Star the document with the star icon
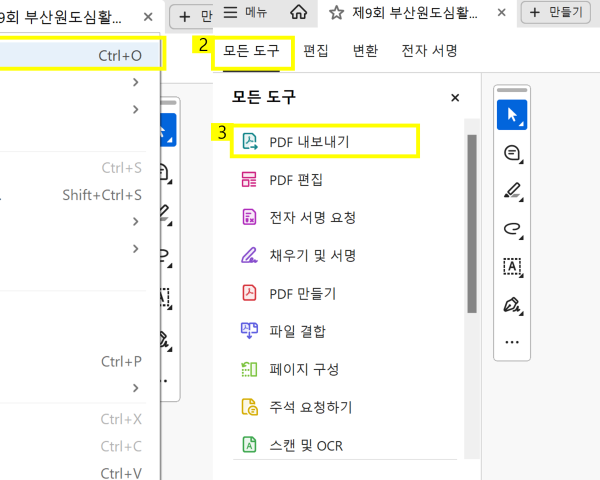Viewport: 600px width, 480px height. (x=336, y=13)
